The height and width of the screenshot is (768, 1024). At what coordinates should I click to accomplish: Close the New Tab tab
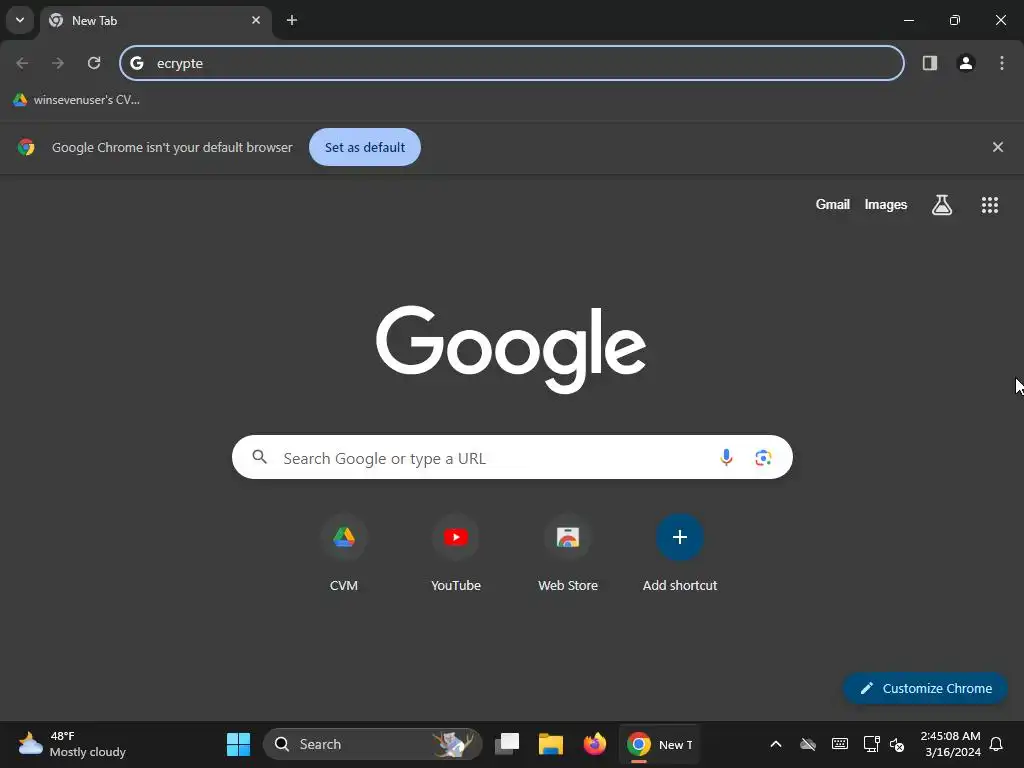(256, 20)
